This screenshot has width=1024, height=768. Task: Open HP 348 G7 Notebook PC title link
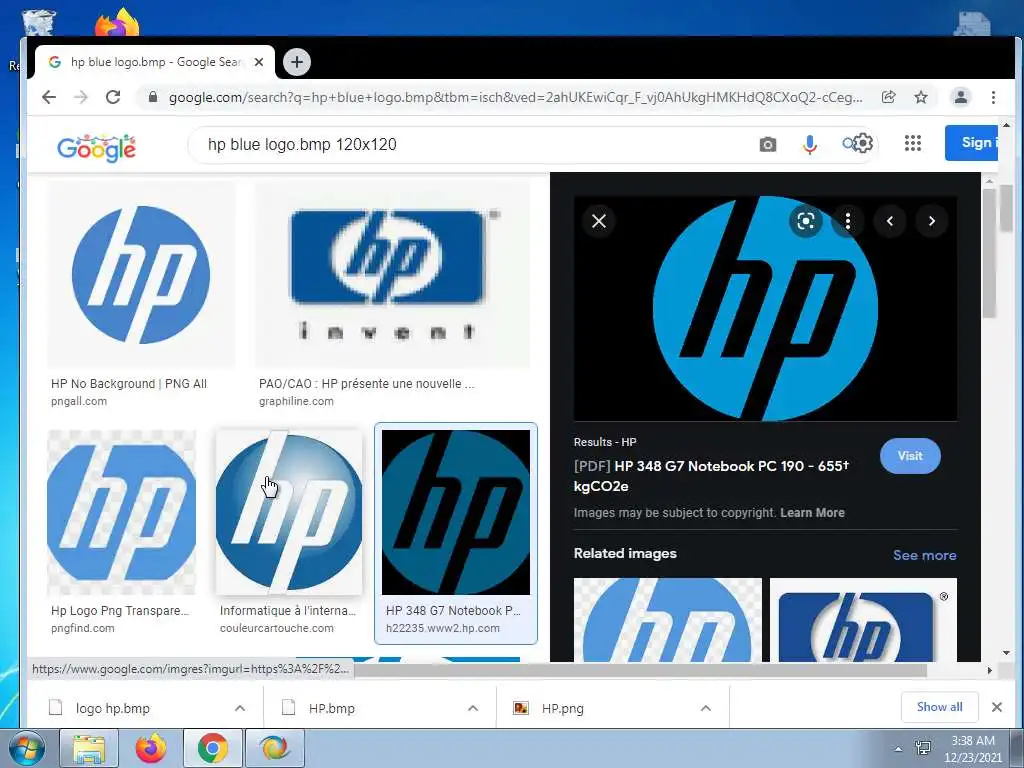pos(711,476)
